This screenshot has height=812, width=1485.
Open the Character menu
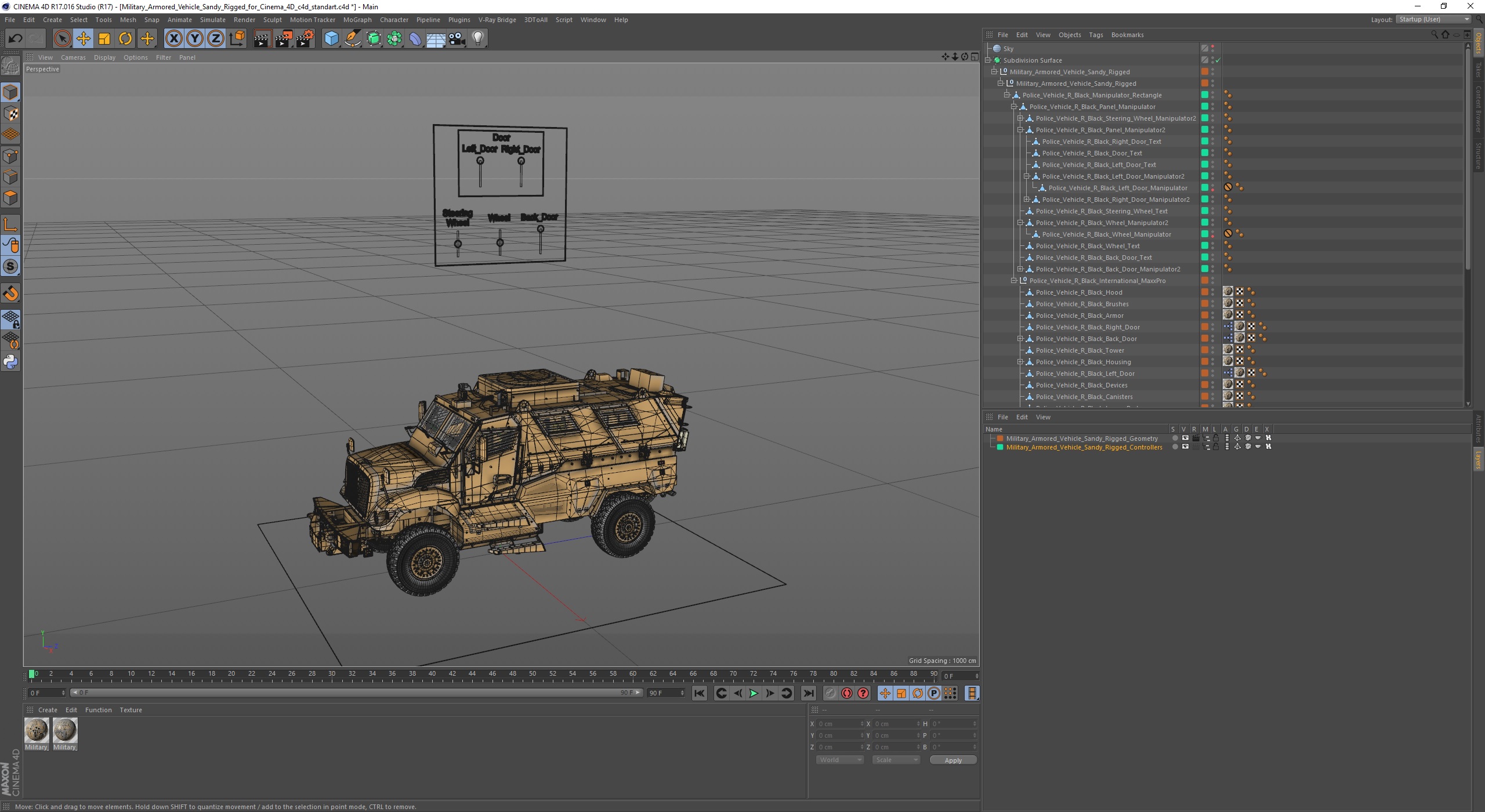[x=394, y=20]
